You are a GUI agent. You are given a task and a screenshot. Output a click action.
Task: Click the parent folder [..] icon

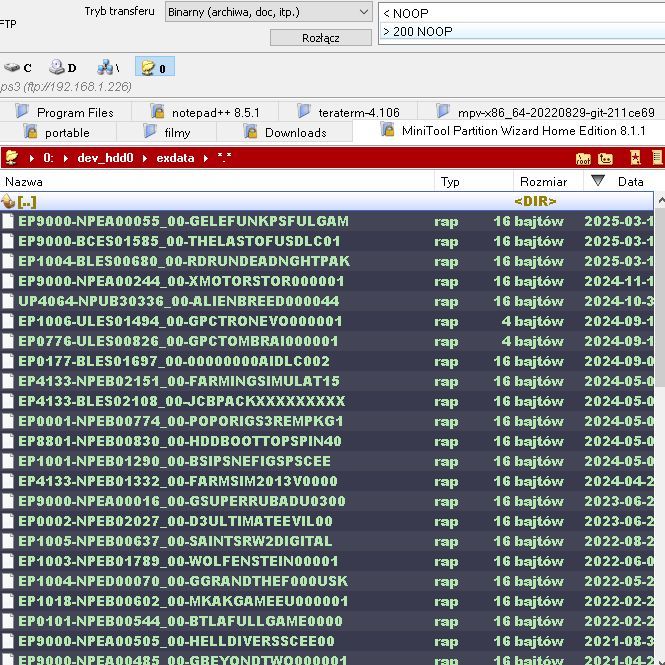click(x=8, y=201)
